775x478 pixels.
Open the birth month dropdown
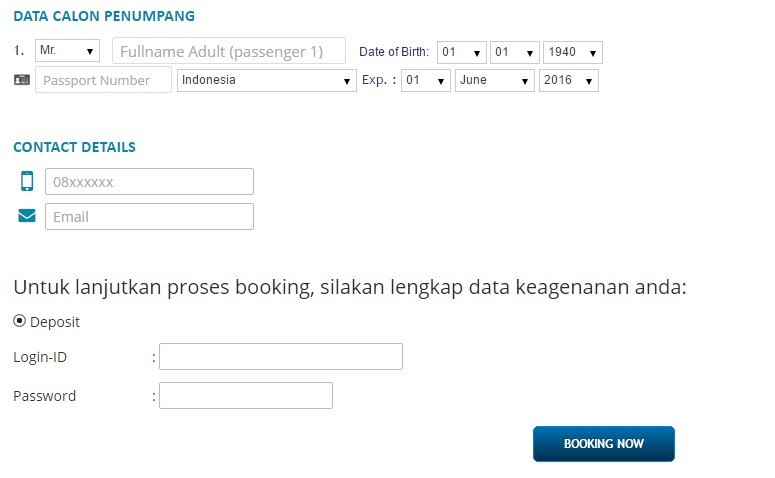pos(514,52)
